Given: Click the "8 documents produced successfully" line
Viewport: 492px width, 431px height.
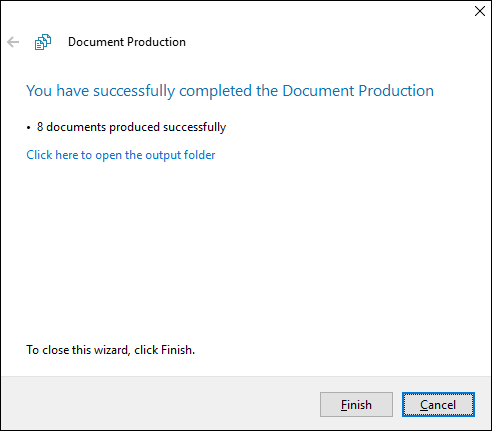Looking at the screenshot, I should point(131,127).
